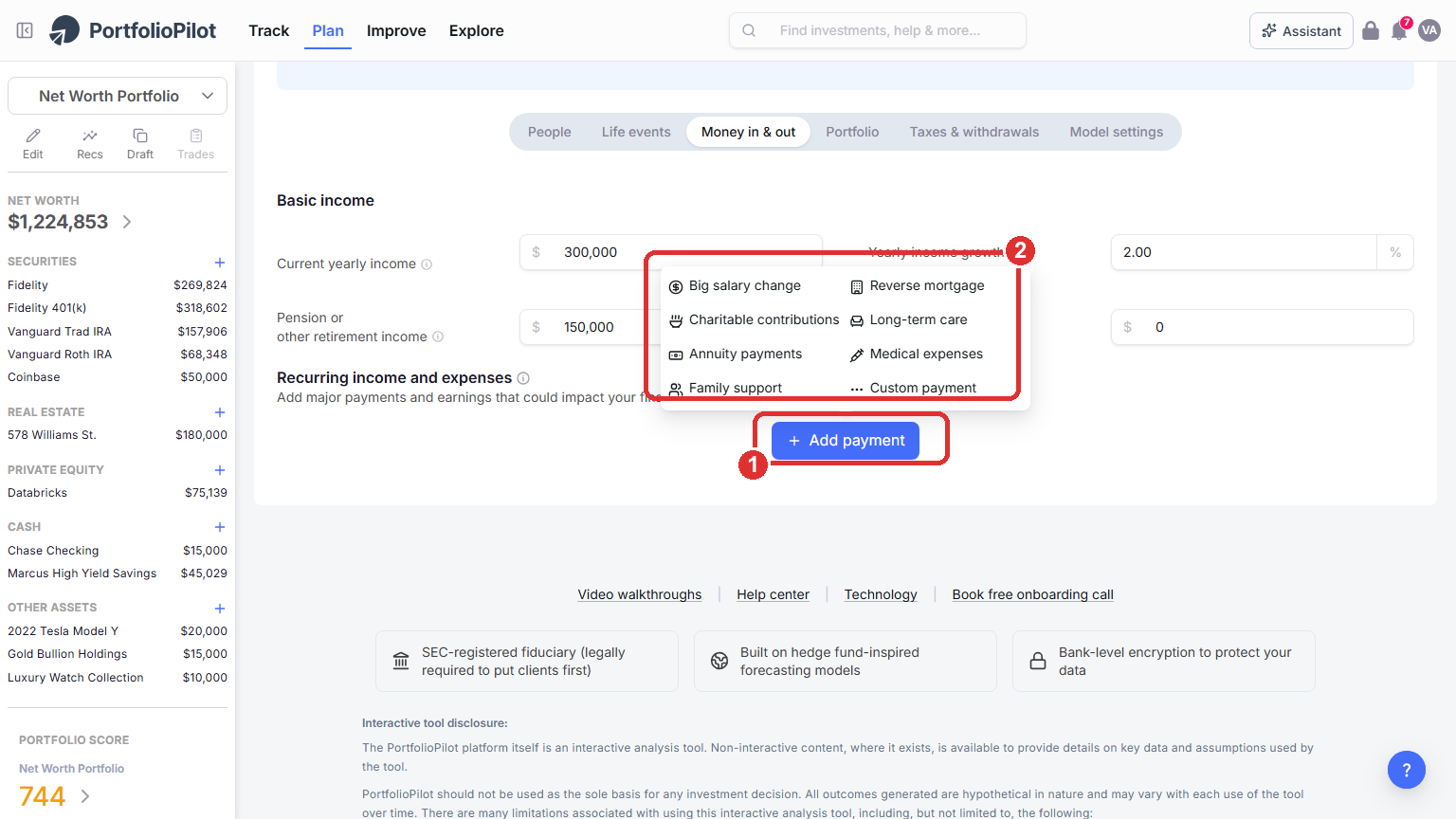Open the lock icon in header

[1371, 30]
